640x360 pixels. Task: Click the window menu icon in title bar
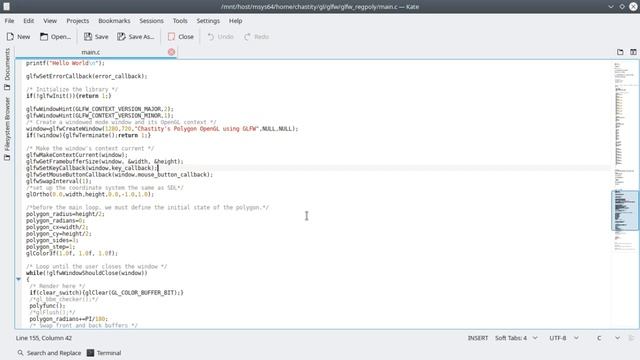(x=7, y=7)
